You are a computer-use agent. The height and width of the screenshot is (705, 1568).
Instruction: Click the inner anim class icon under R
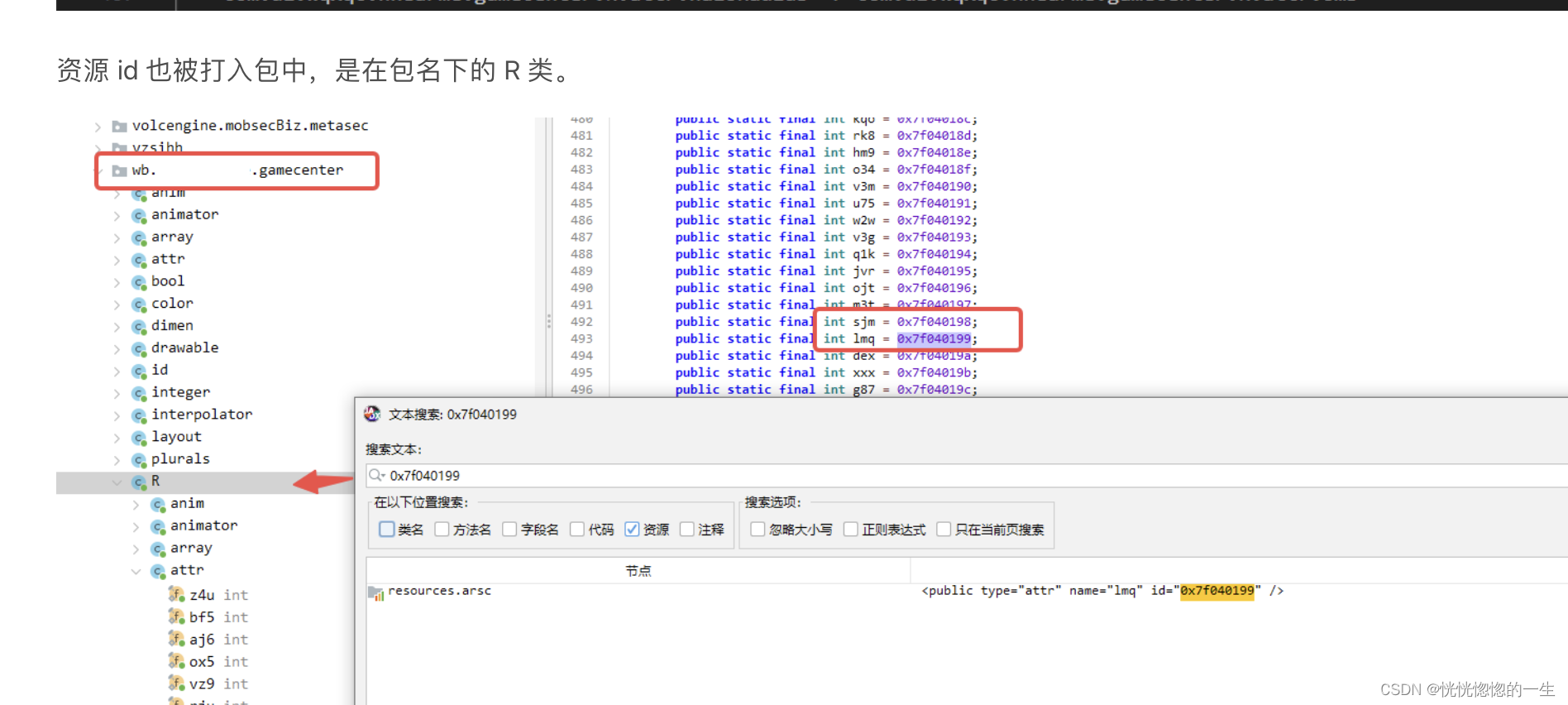pos(158,504)
